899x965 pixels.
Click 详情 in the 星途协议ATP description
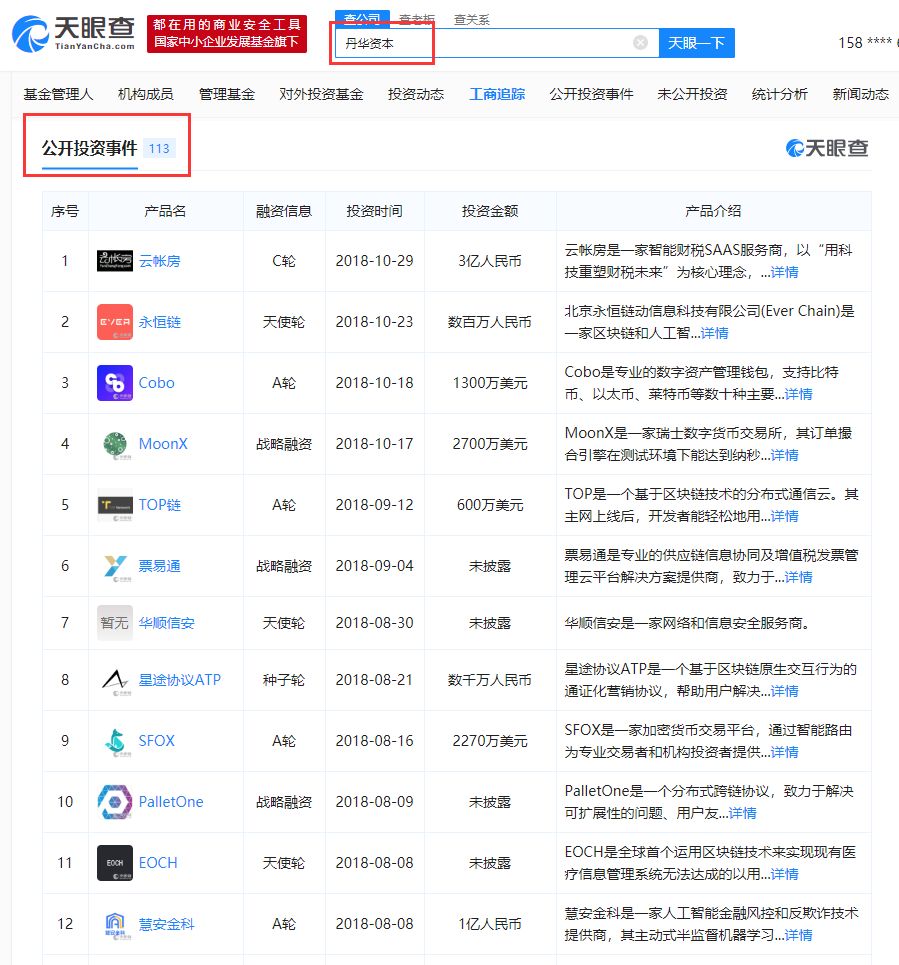(x=785, y=691)
